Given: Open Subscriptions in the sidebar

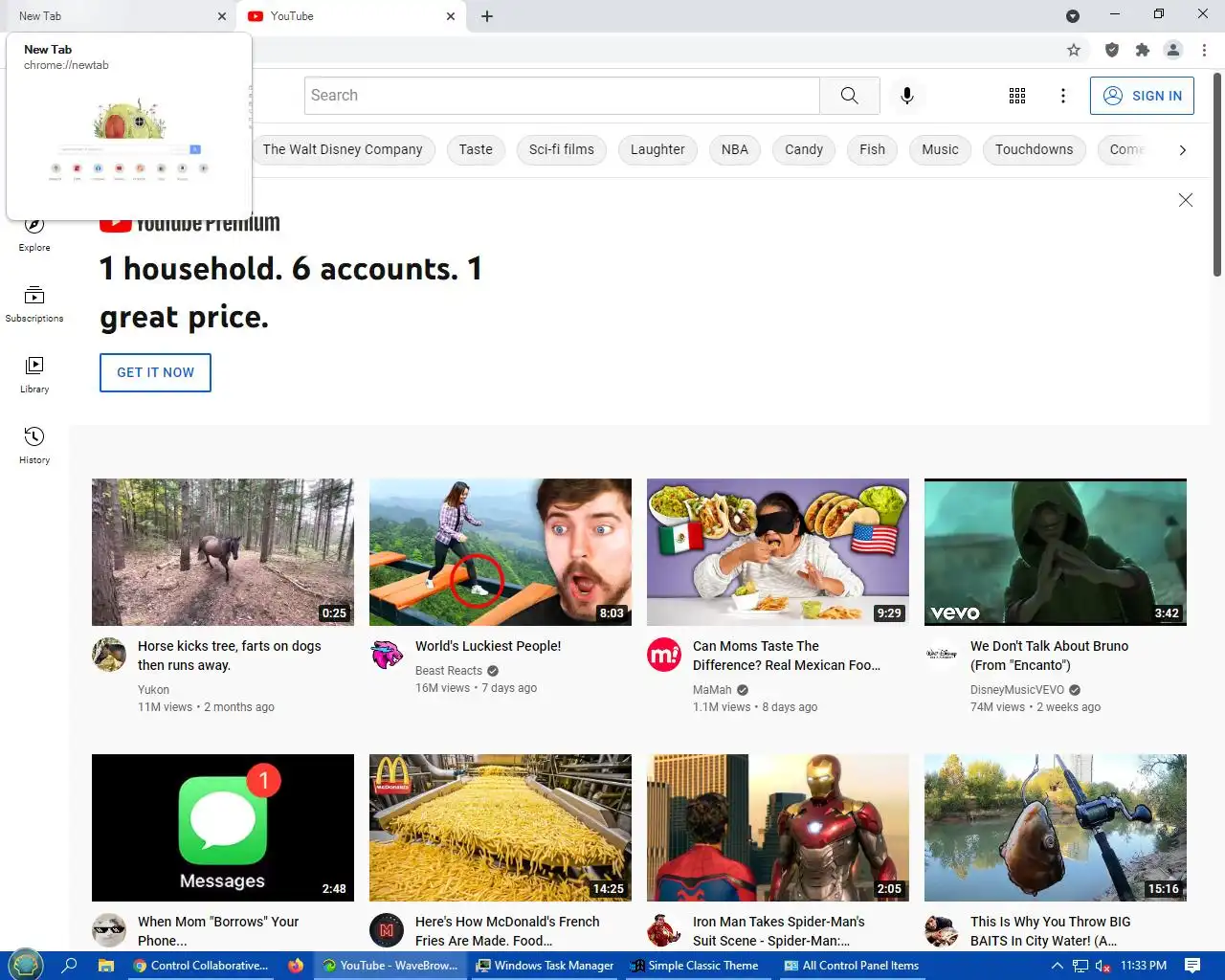Looking at the screenshot, I should point(34,304).
